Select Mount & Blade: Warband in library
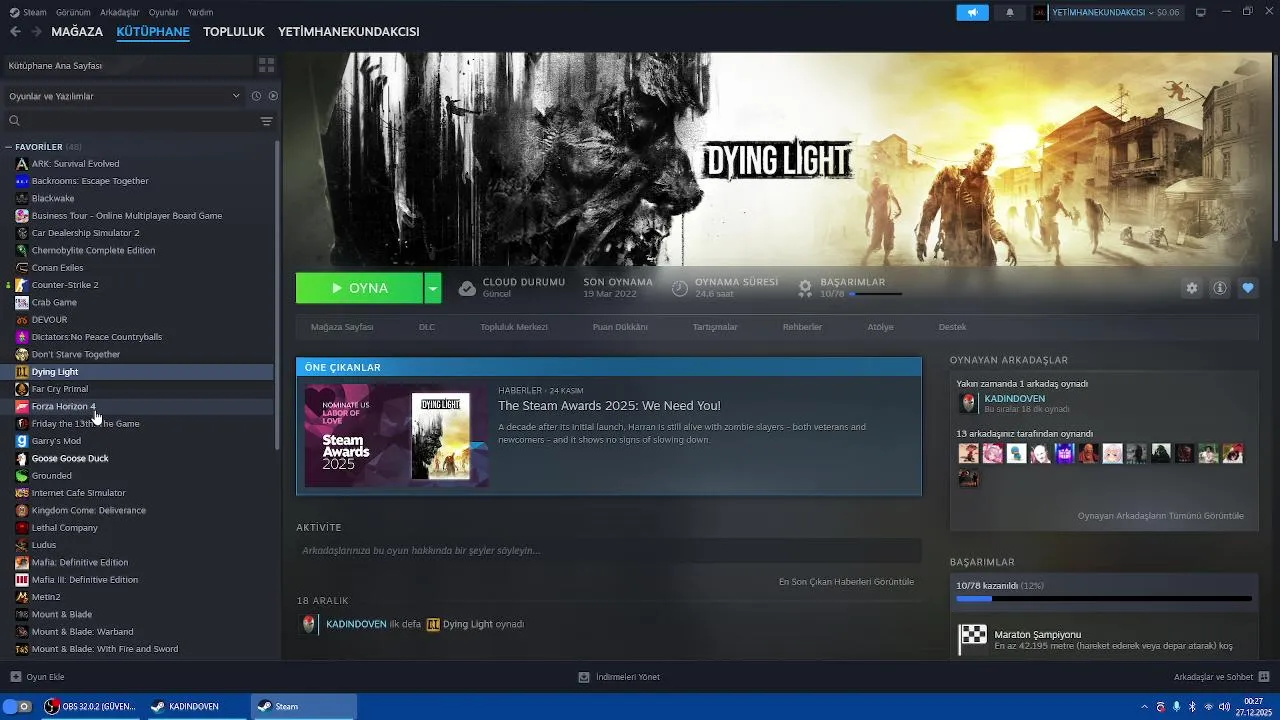This screenshot has height=720, width=1280. tap(137, 631)
